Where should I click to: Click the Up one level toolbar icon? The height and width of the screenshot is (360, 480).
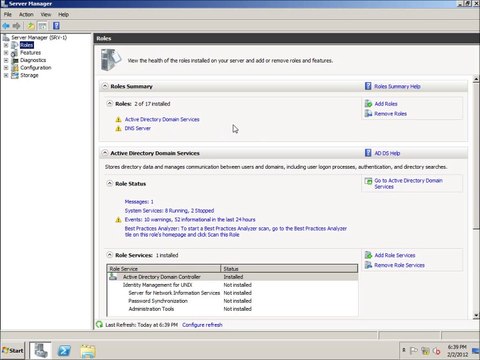tap(31, 26)
